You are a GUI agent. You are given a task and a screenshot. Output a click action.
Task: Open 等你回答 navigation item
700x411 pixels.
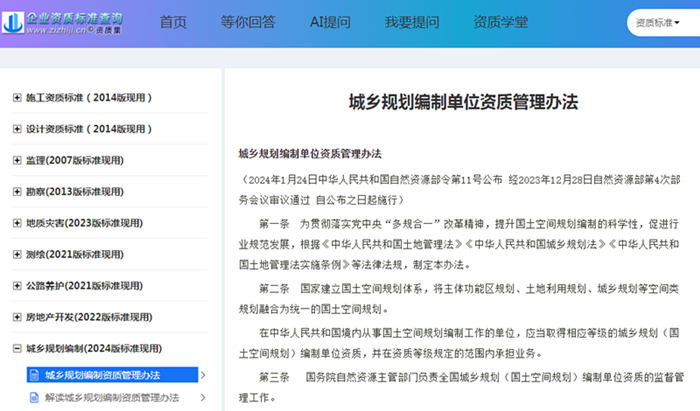[247, 22]
